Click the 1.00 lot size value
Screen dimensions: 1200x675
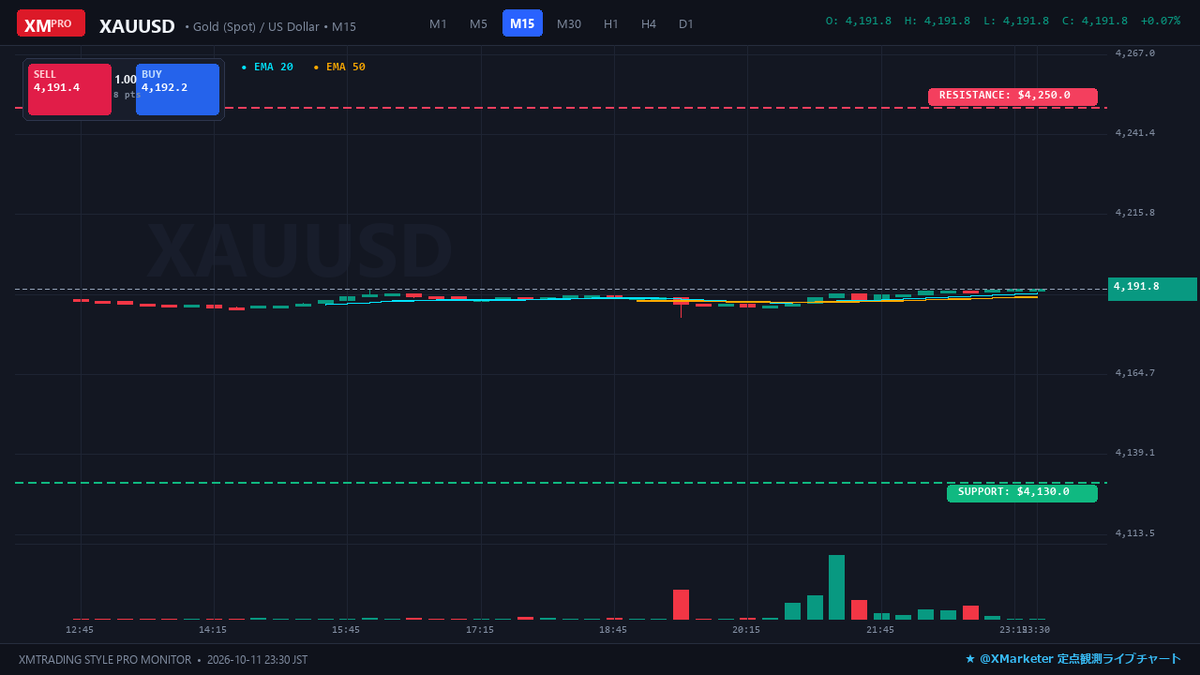coord(125,79)
